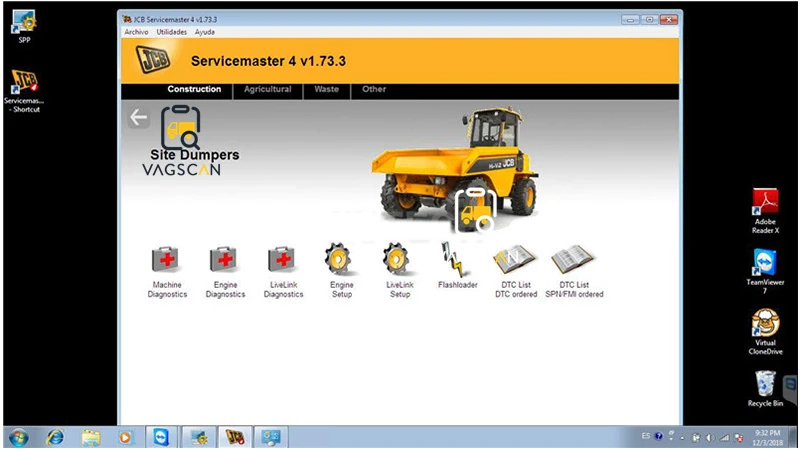
Task: Click the JCB logo in header
Action: coord(153,60)
